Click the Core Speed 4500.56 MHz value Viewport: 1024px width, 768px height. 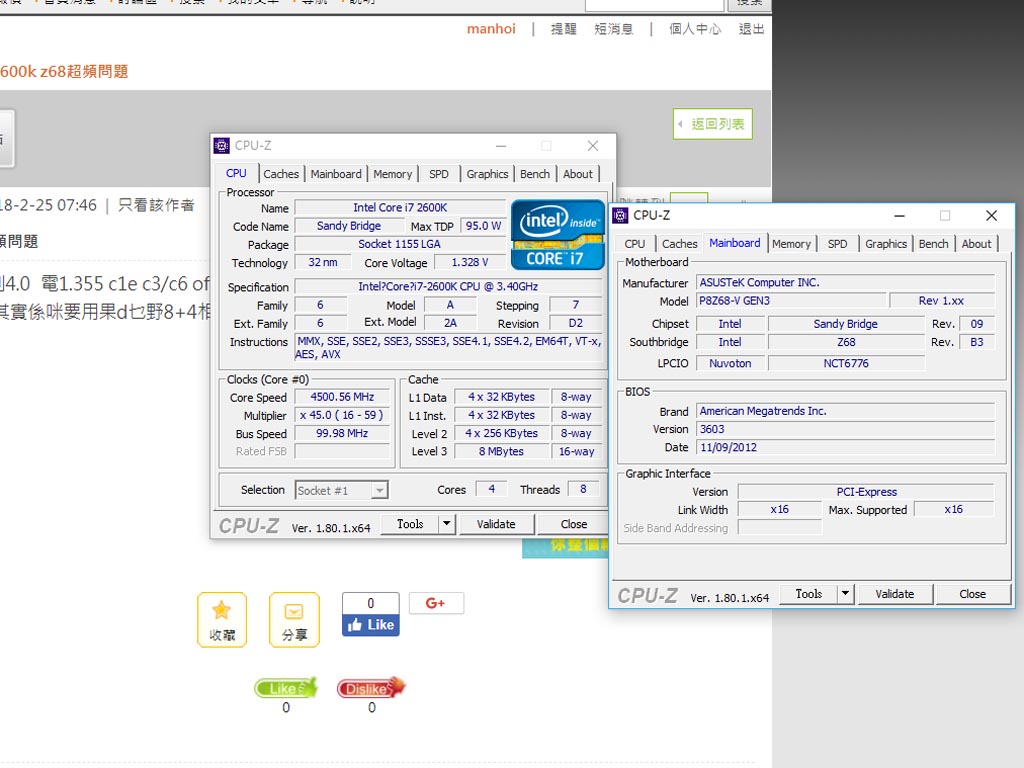point(342,397)
